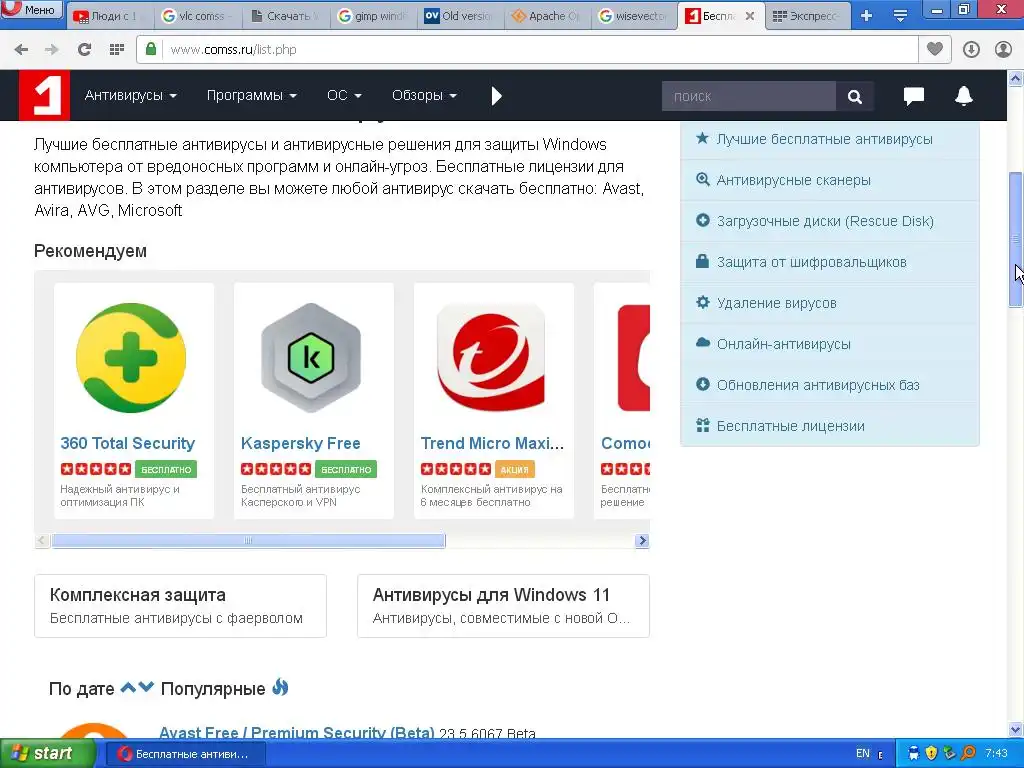Expand the ОС dropdown menu

click(344, 95)
